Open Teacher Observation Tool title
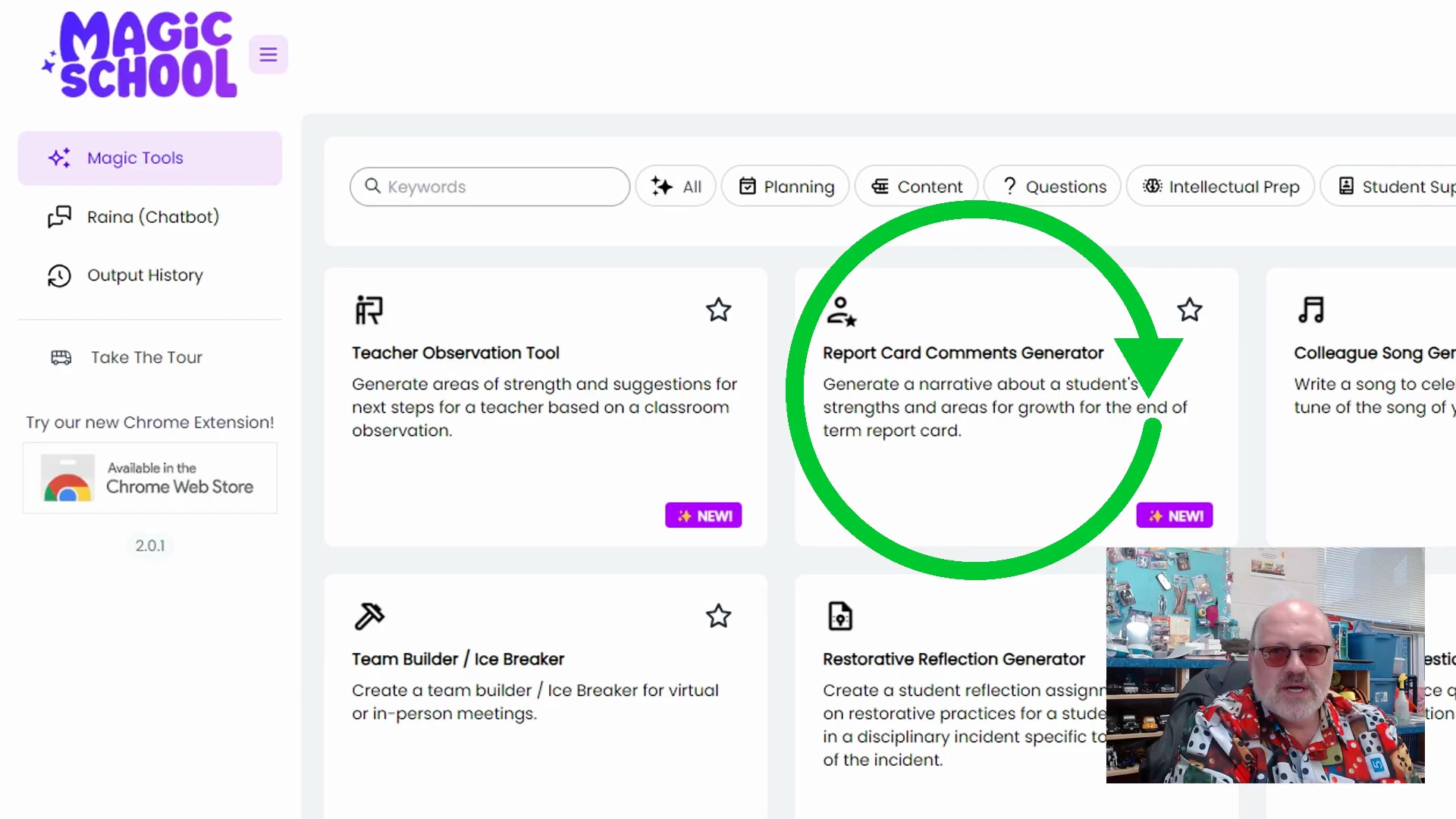This screenshot has width=1456, height=819. [456, 353]
